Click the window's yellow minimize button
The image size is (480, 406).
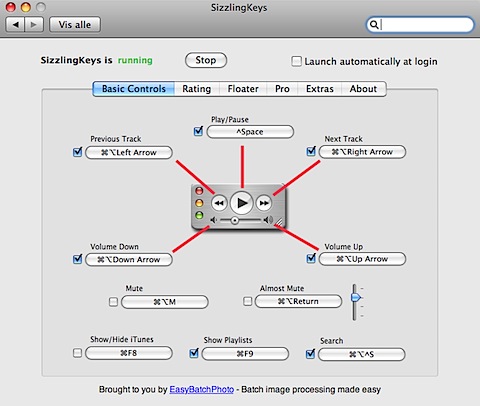pos(26,7)
